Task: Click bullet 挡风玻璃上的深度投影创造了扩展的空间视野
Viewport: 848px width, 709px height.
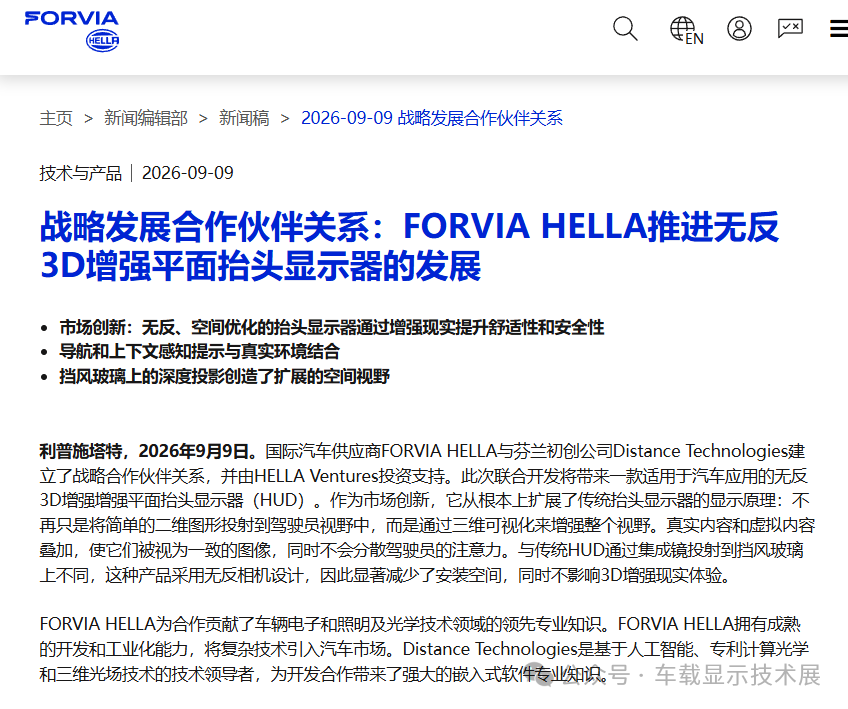Action: click(224, 376)
